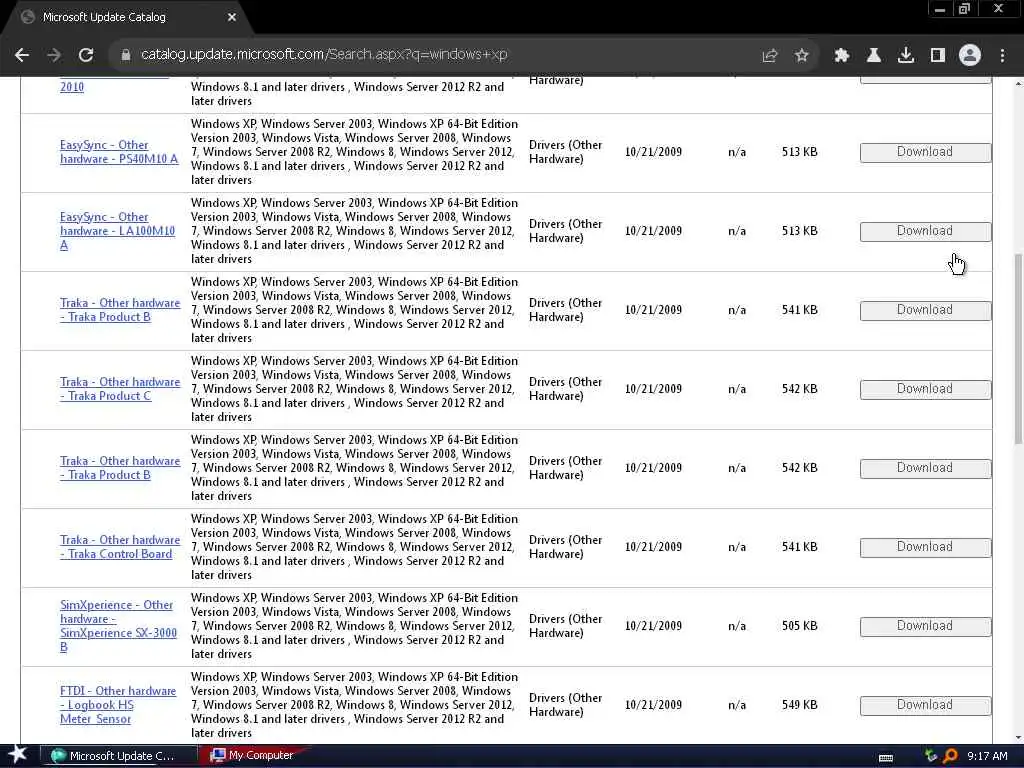
Task: Click the browser forward arrow
Action: (54, 55)
